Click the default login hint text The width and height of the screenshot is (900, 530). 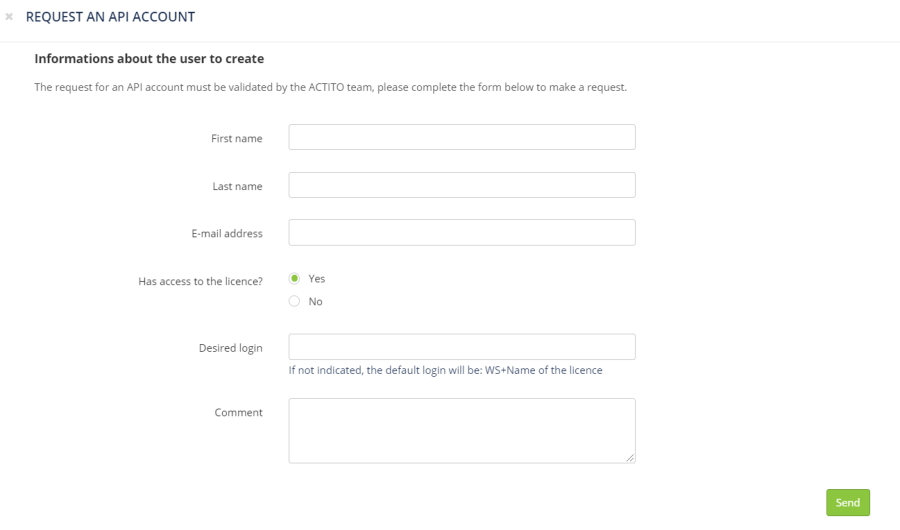pos(445,370)
